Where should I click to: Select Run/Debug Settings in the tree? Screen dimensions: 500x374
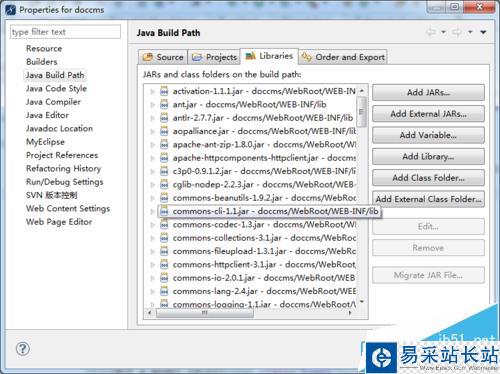coord(65,182)
